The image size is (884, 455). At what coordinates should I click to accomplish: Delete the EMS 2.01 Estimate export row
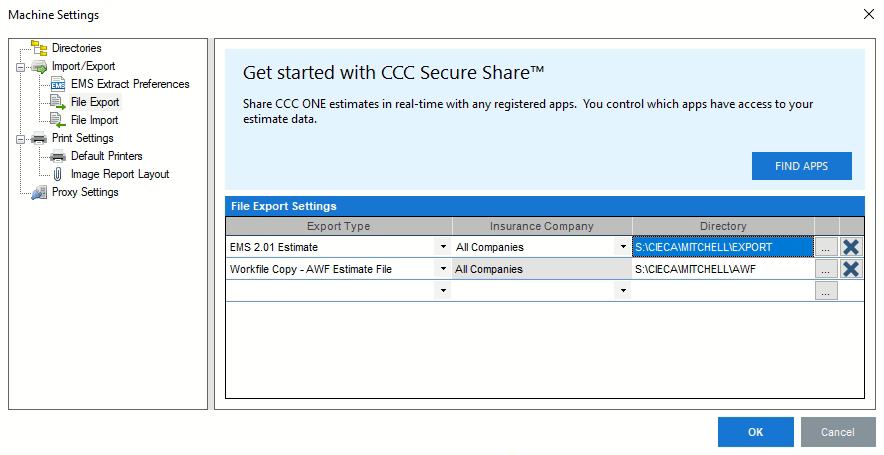[x=851, y=247]
